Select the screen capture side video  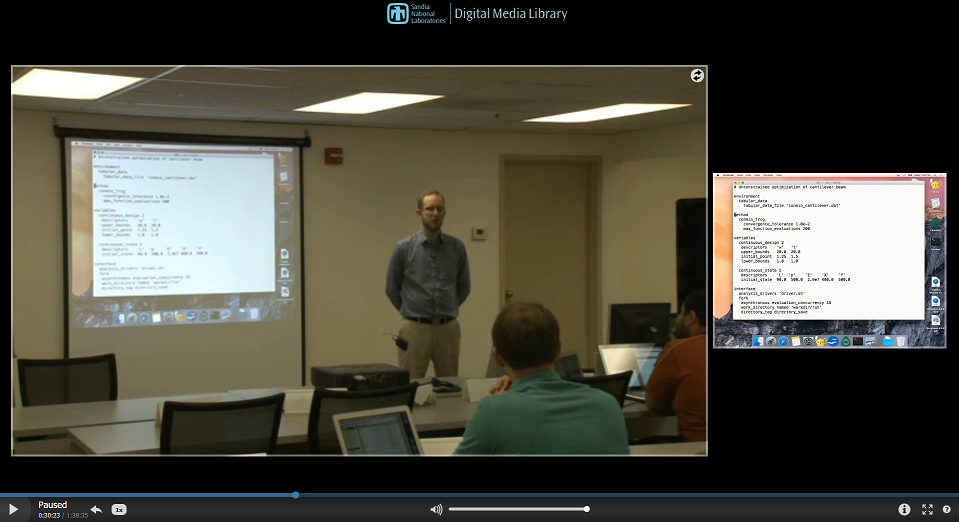pyautogui.click(x=829, y=260)
